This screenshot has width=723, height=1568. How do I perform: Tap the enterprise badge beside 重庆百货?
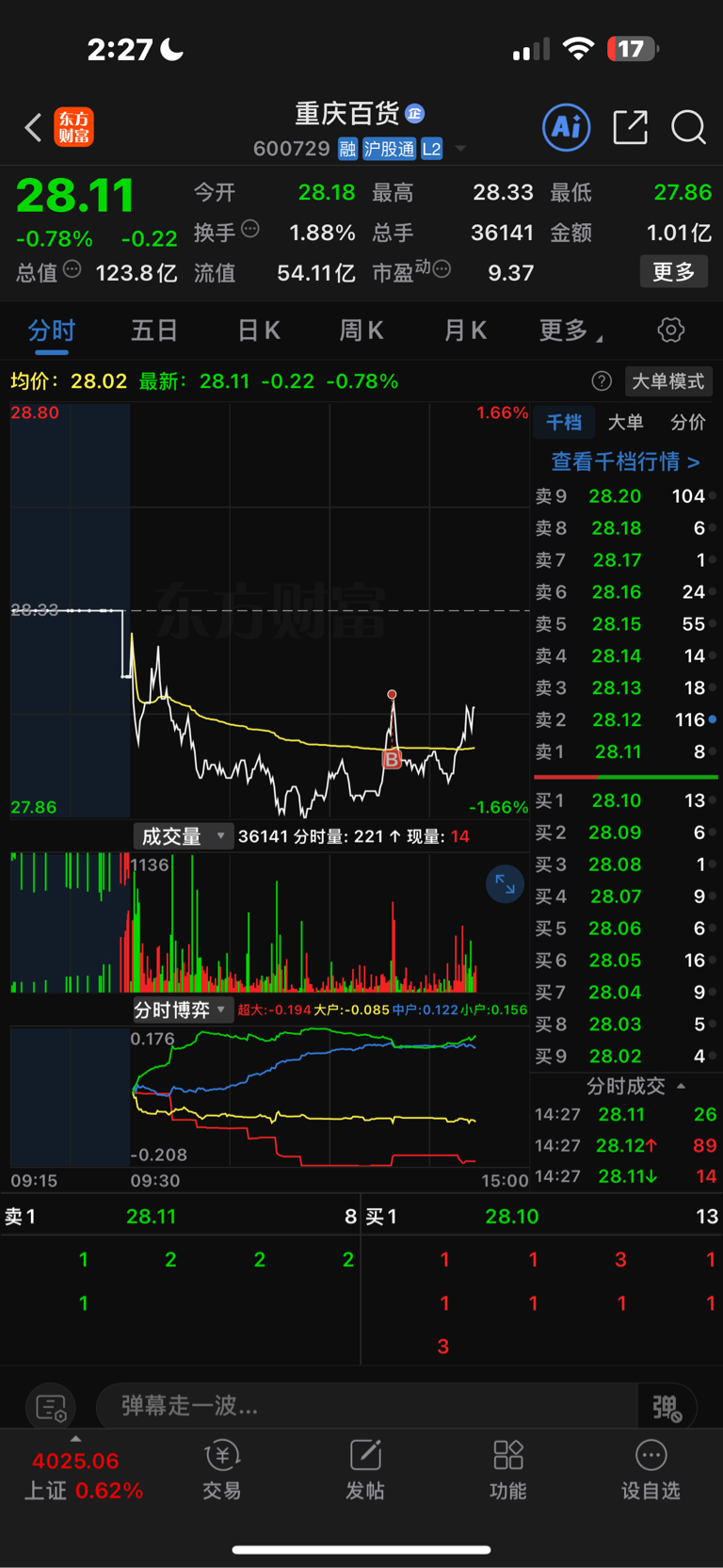(415, 114)
